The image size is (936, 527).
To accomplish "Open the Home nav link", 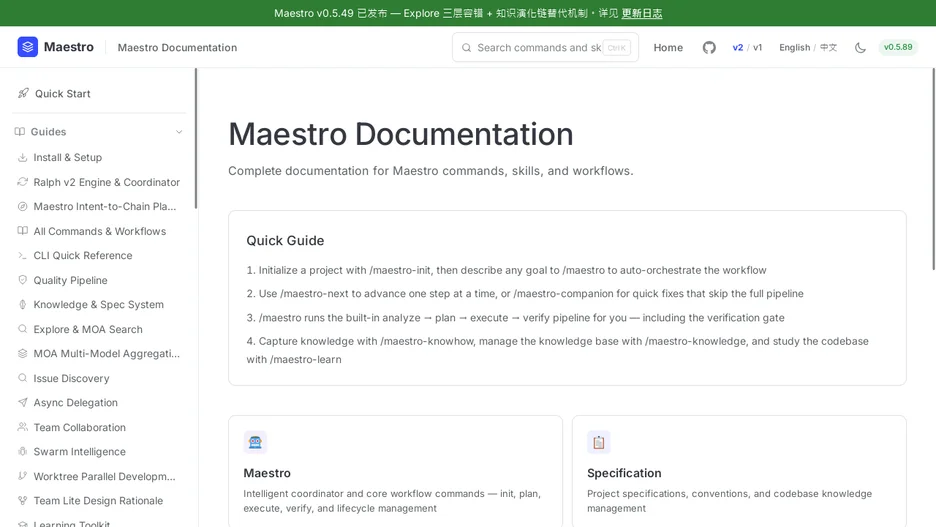I will pyautogui.click(x=668, y=48).
